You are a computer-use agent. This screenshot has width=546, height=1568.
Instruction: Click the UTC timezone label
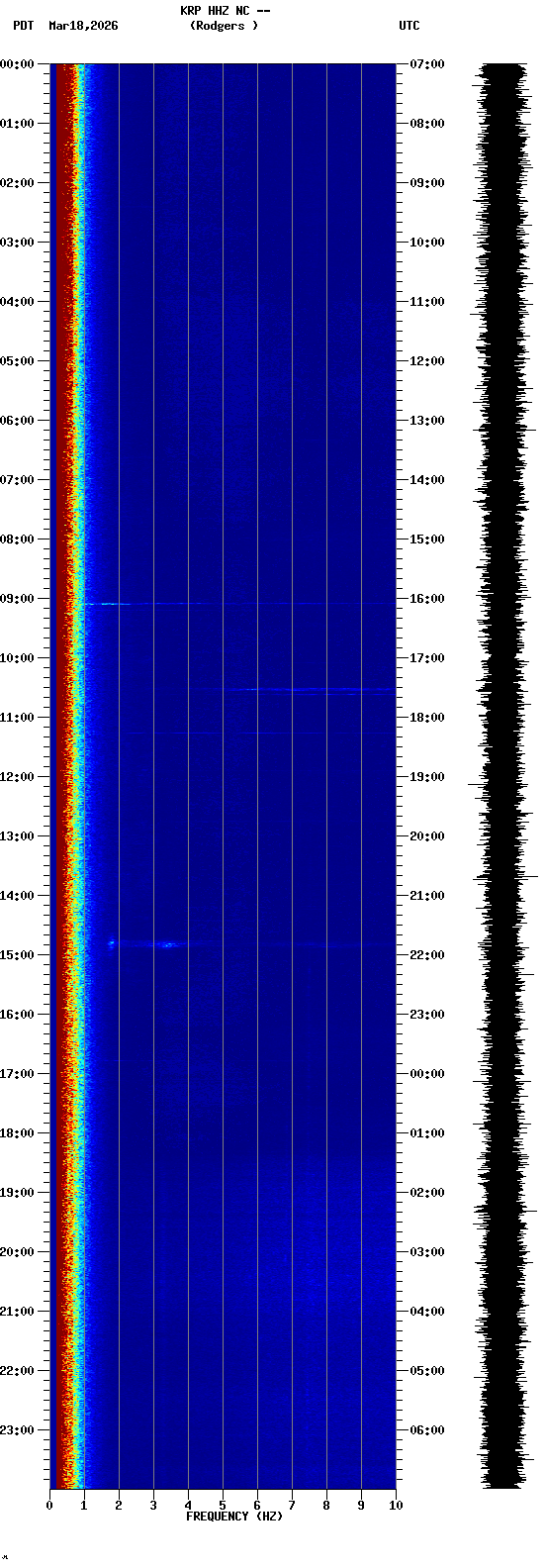tap(409, 26)
